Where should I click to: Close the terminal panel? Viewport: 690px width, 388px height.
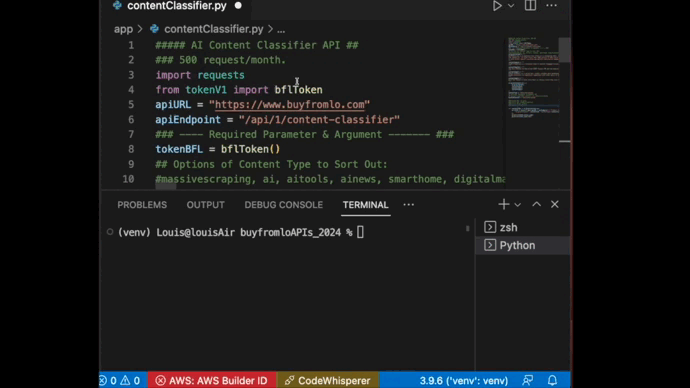554,204
